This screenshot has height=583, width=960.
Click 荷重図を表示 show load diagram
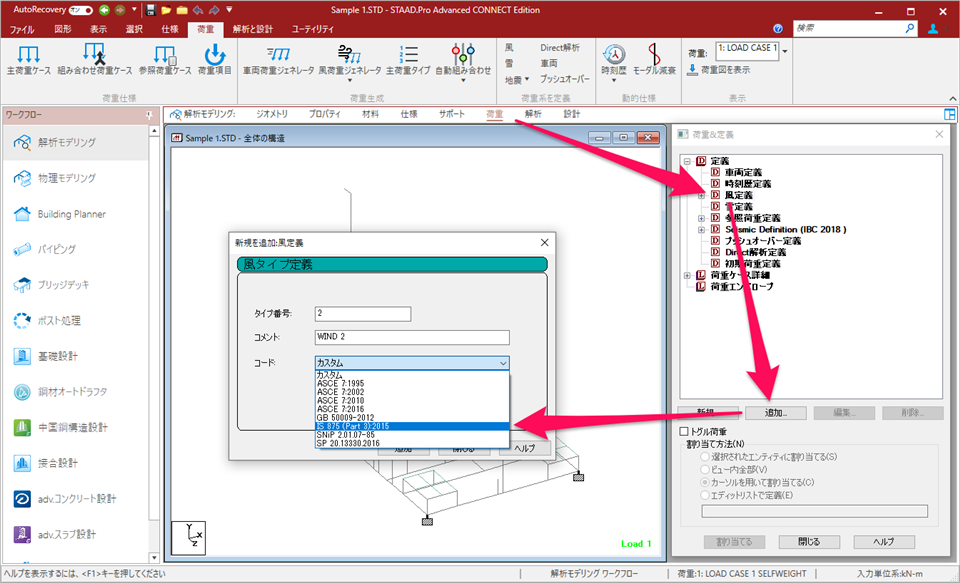pyautogui.click(x=718, y=70)
